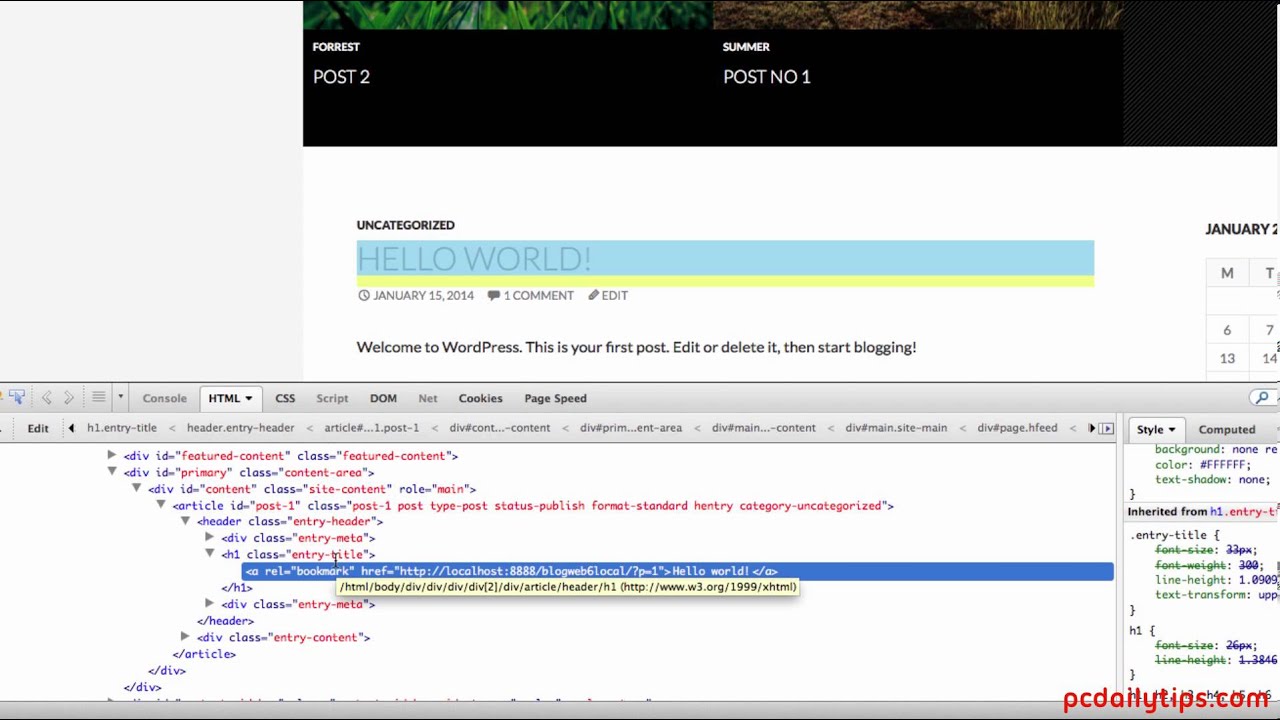1280x720 pixels.
Task: Open the Page Speed tab
Action: coord(555,398)
